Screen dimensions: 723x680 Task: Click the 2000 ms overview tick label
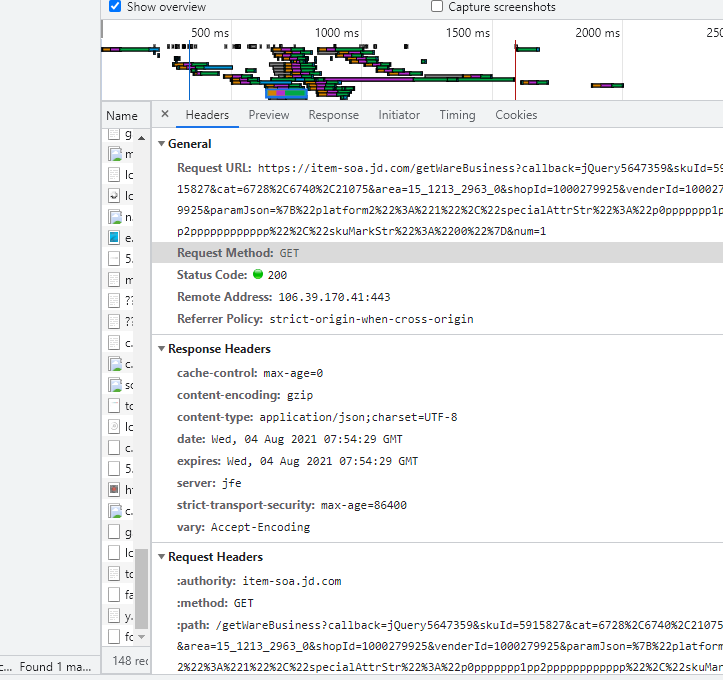[x=598, y=33]
